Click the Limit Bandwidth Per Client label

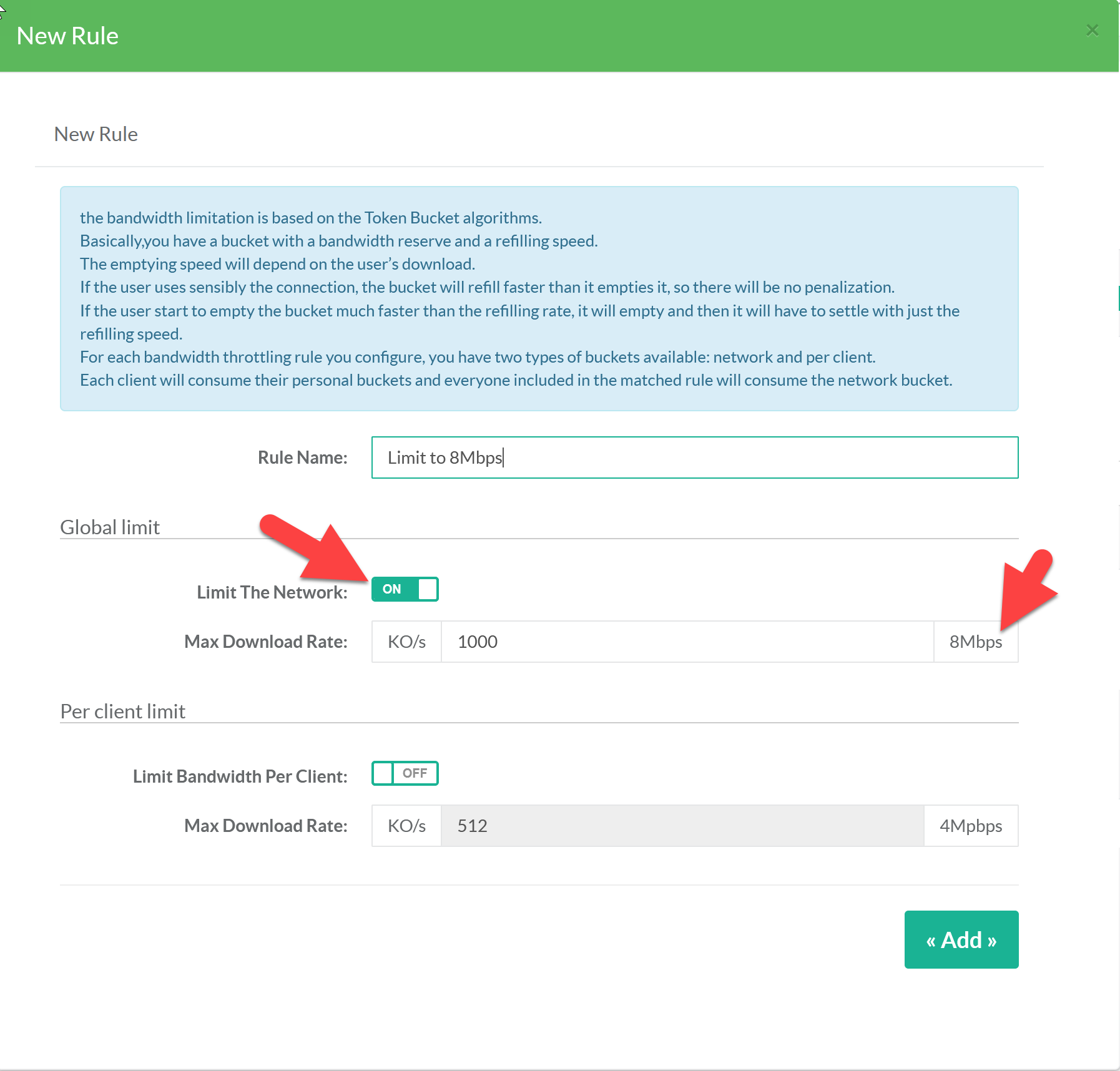240,776
